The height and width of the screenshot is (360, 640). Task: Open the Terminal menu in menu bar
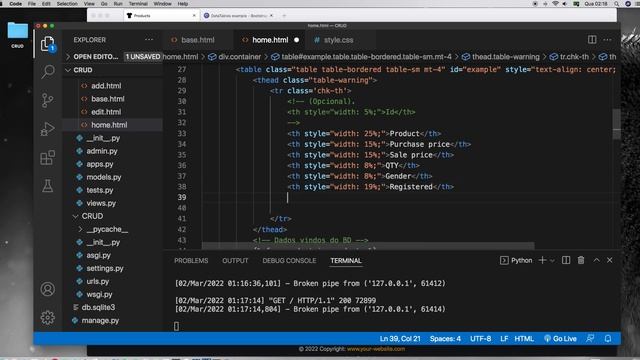click(138, 4)
